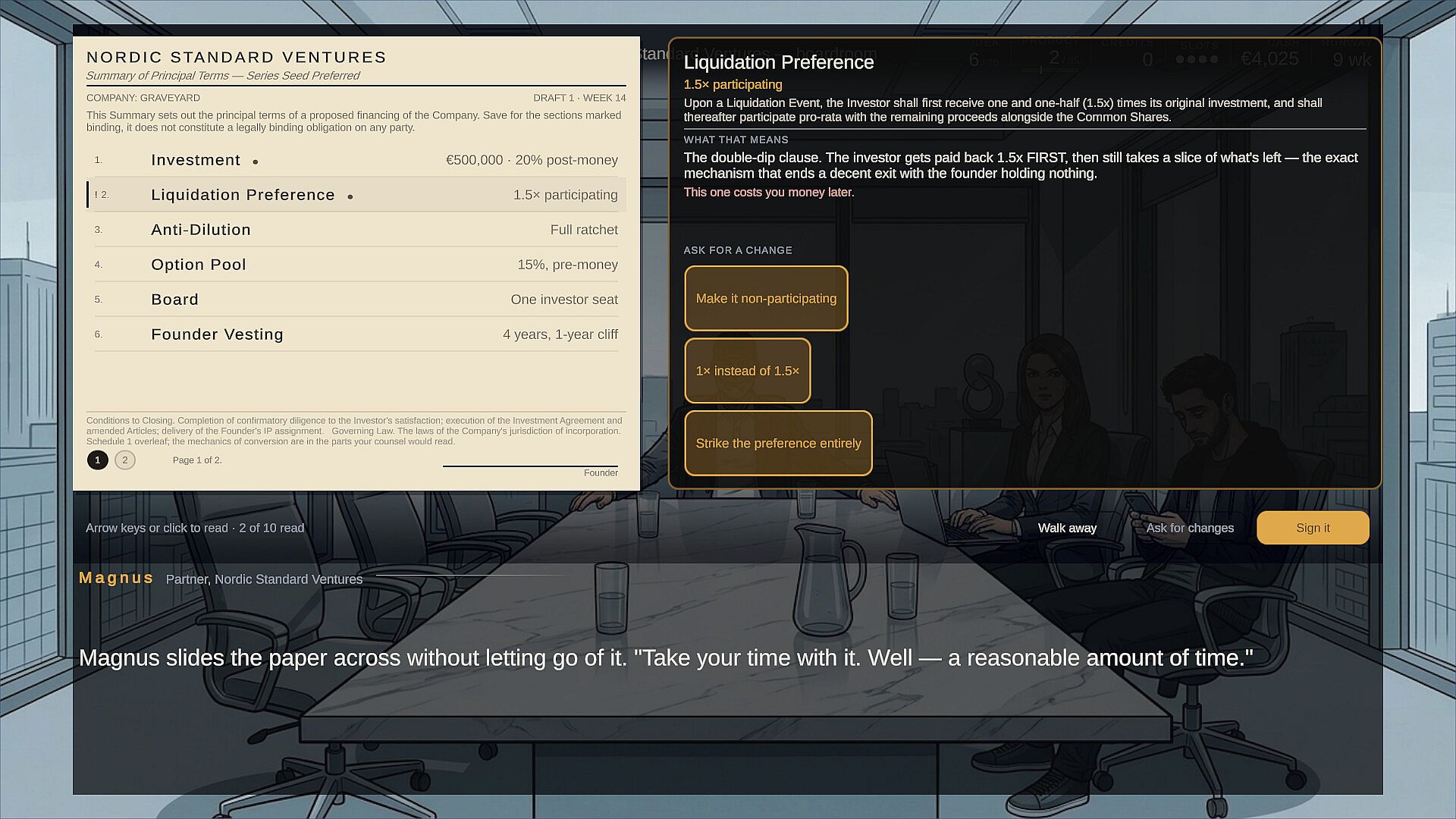
Task: Ask to make it non-participating
Action: pos(766,299)
